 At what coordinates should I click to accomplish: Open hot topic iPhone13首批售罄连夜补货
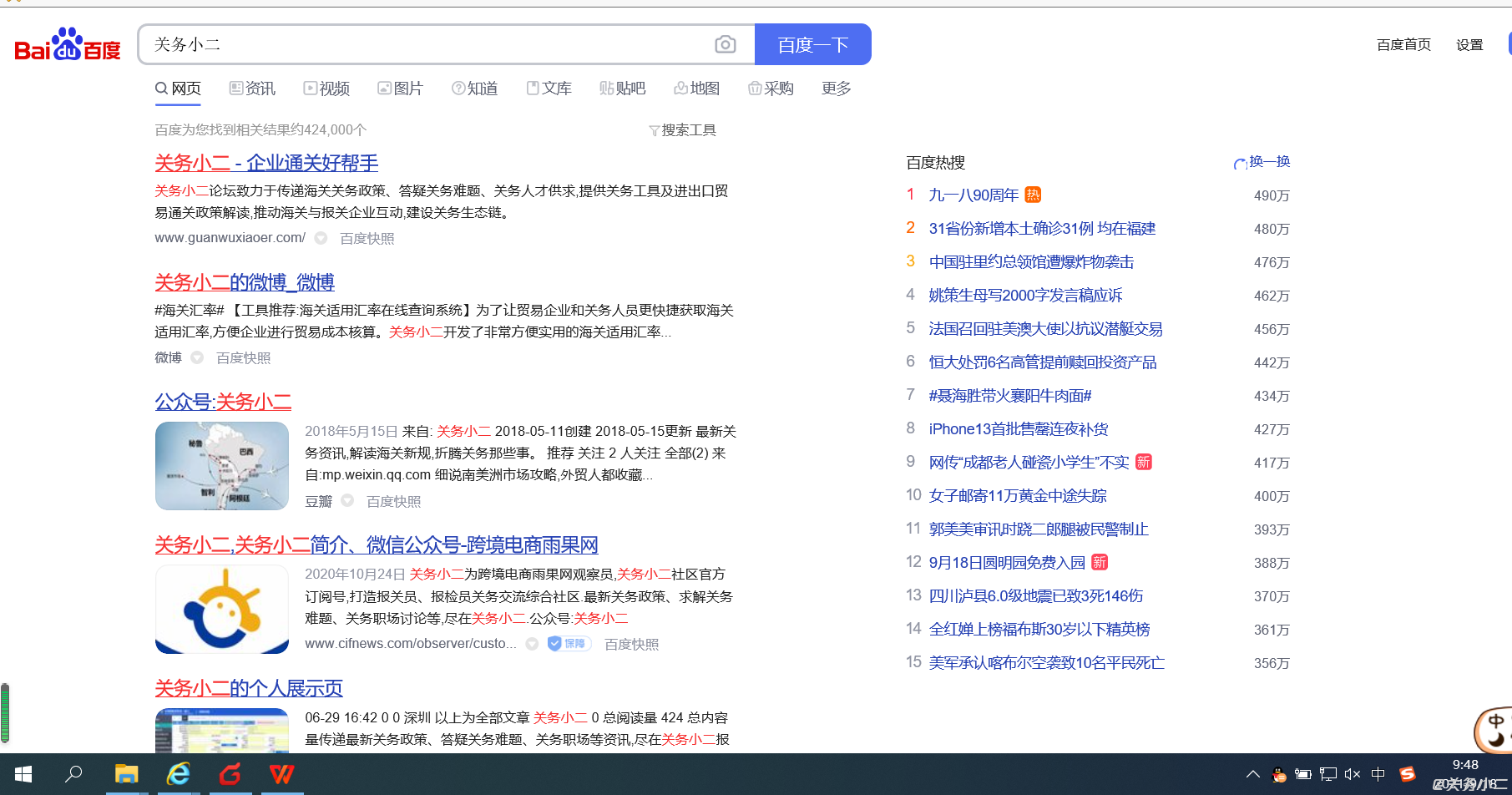1019,429
